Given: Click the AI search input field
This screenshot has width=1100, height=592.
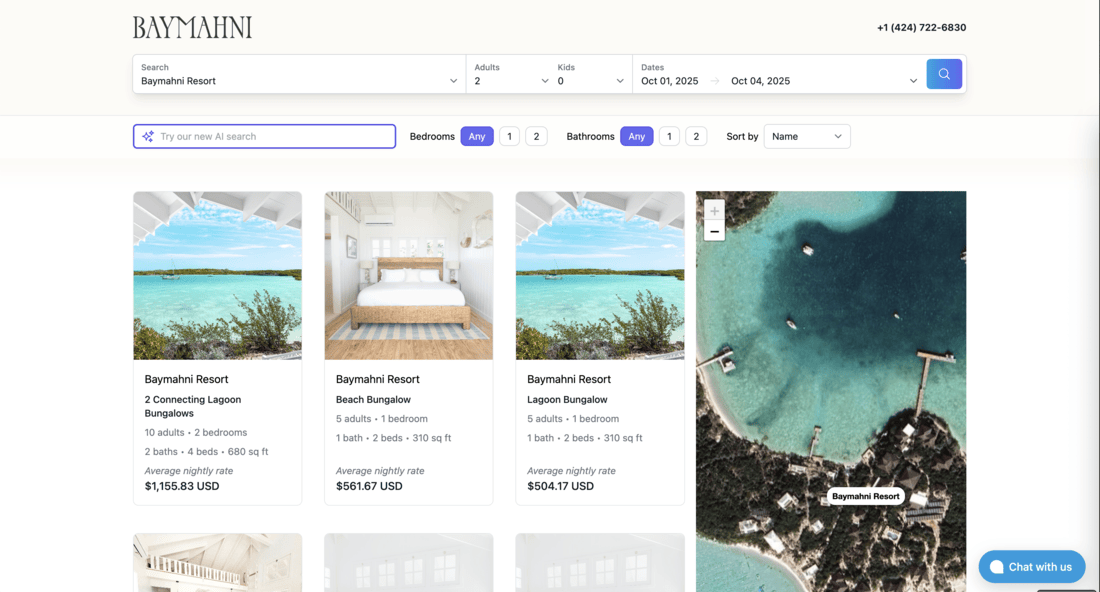Looking at the screenshot, I should click(x=272, y=137).
